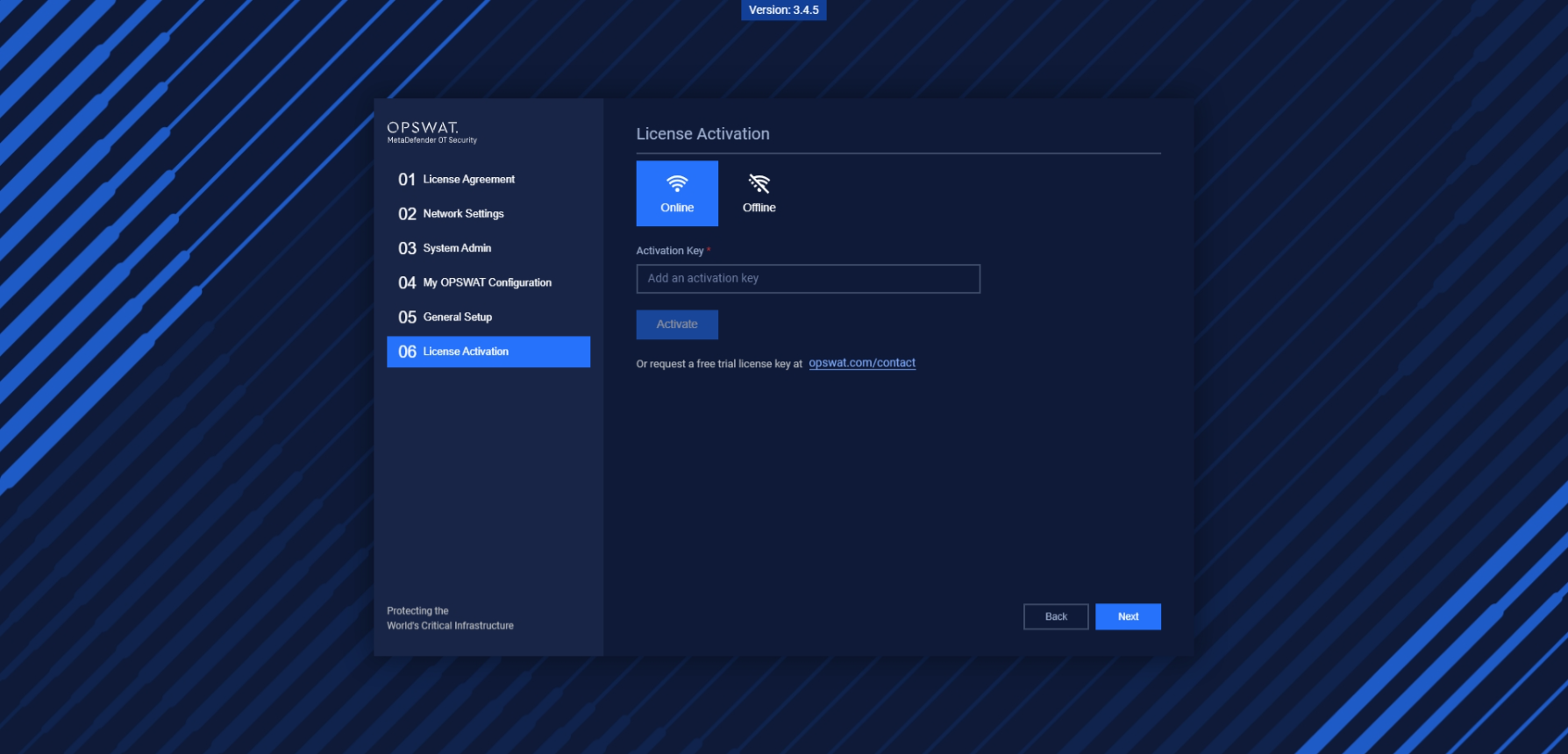
Task: Open step 01 License Agreement
Action: pos(488,179)
